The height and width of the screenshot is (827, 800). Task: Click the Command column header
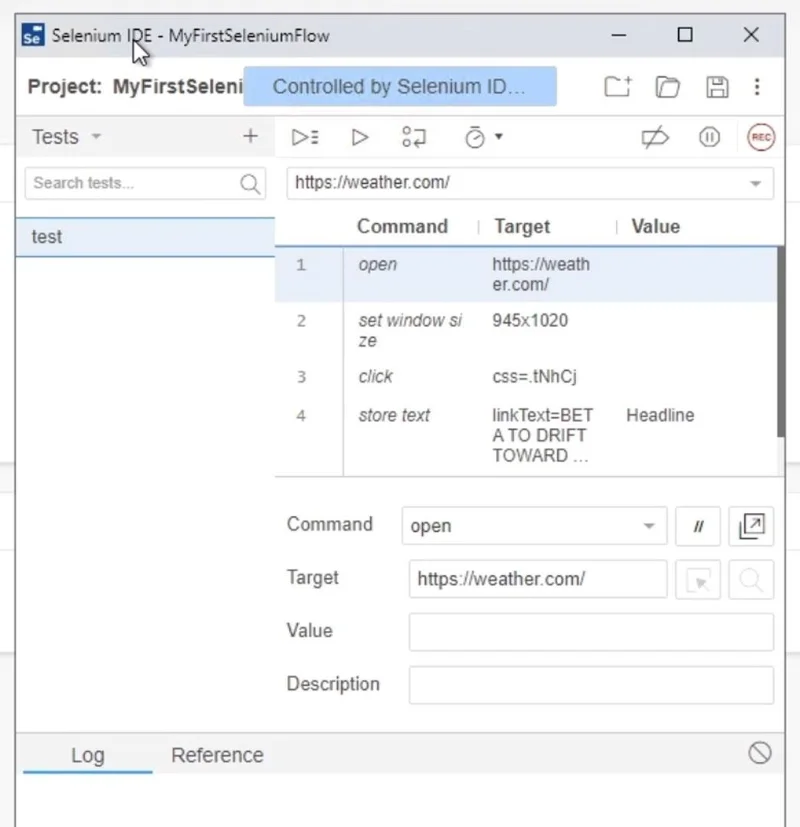(x=402, y=226)
